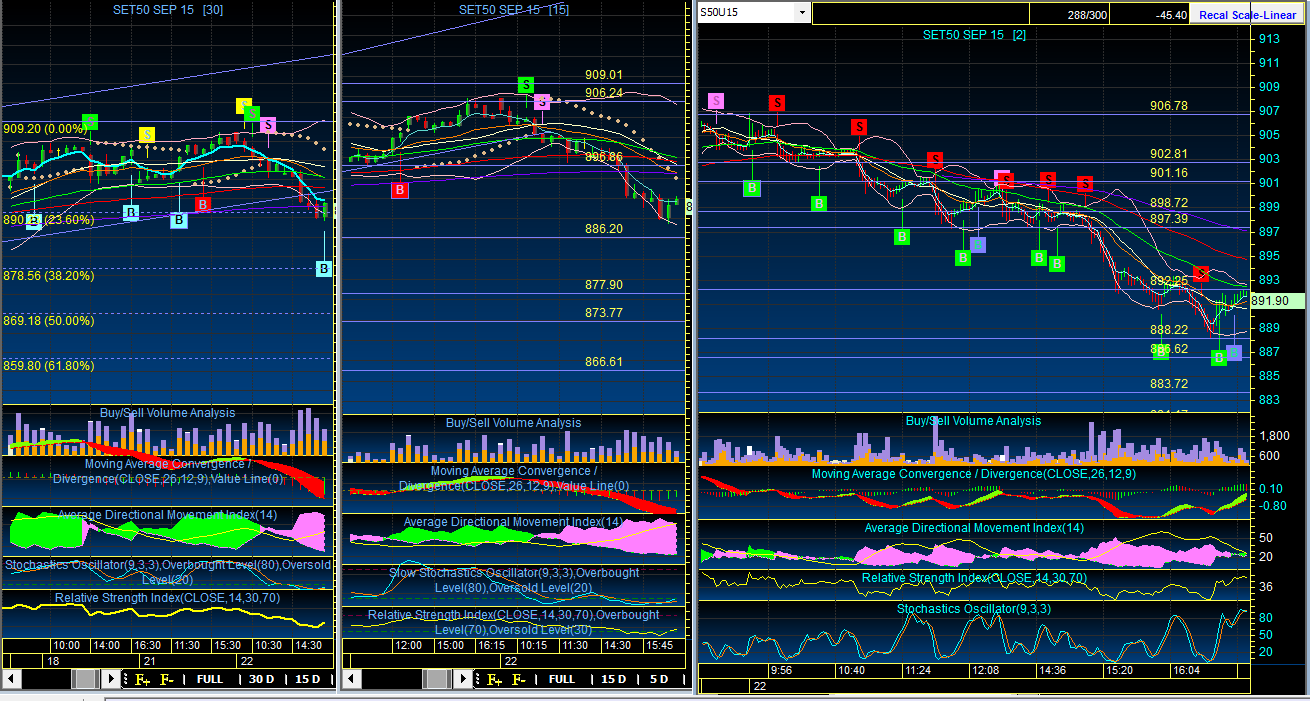This screenshot has height=701, width=1310.
Task: Select 5 D range button
Action: [x=659, y=679]
